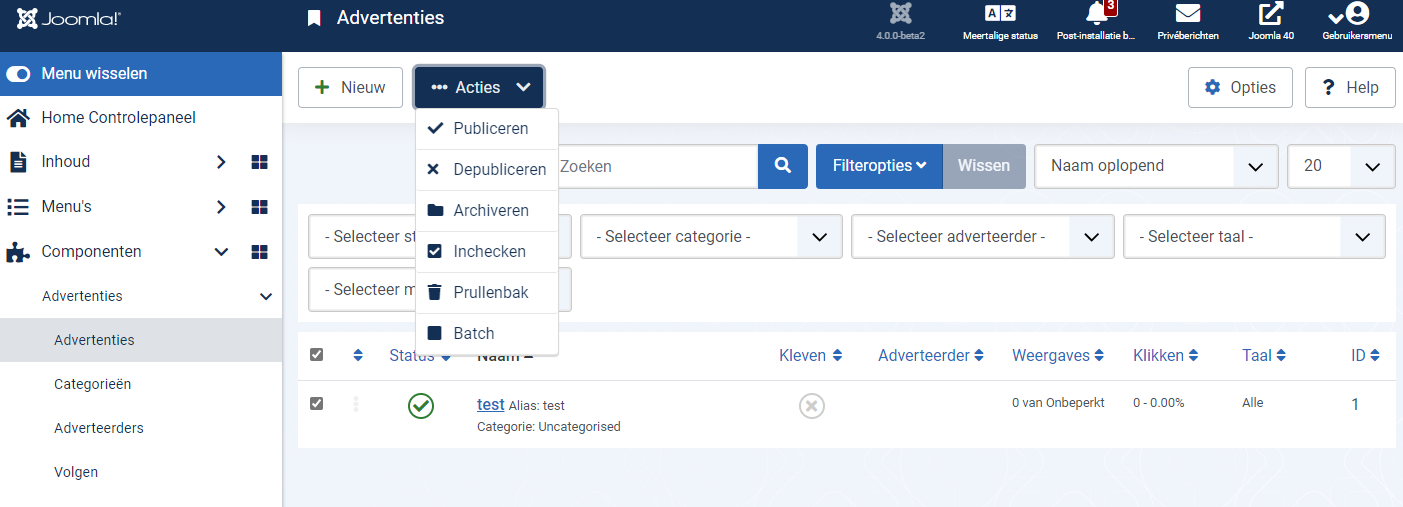Toggle the Menu wisselen switch

(x=19, y=74)
